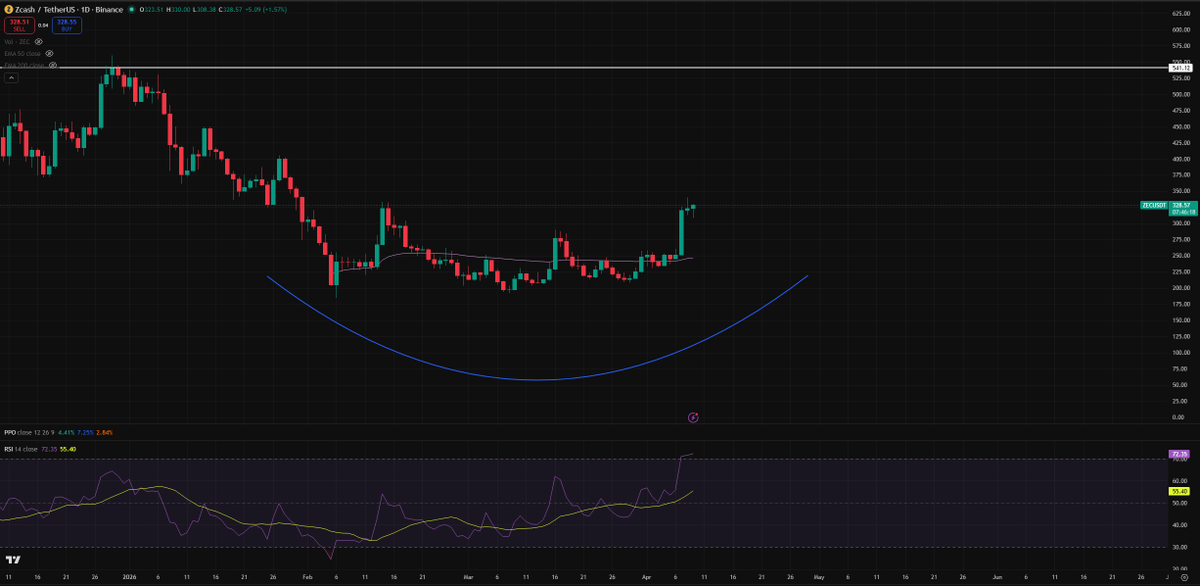Click the 2026 label on time axis

(127, 577)
